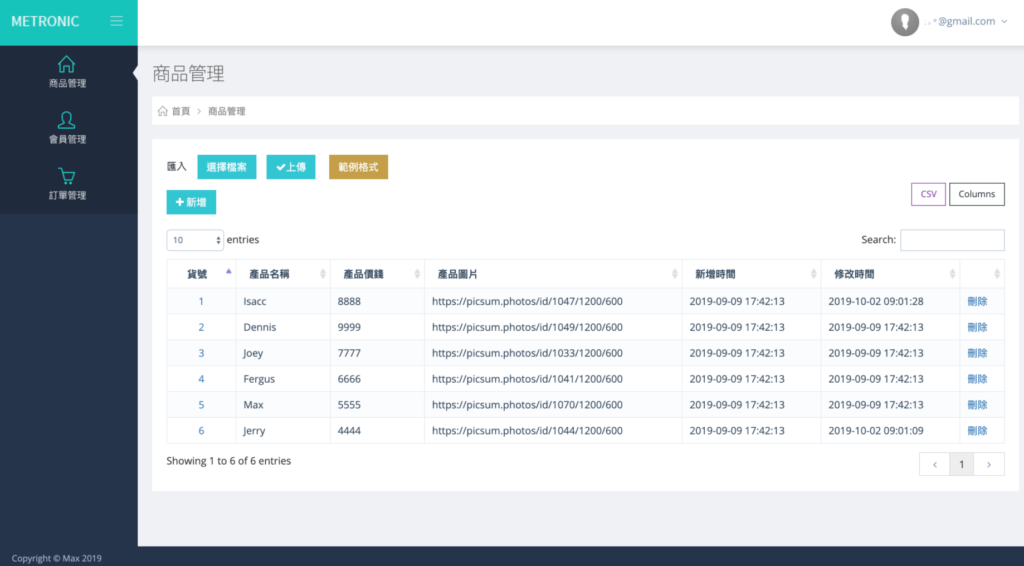Click the 新增 add button

(191, 202)
